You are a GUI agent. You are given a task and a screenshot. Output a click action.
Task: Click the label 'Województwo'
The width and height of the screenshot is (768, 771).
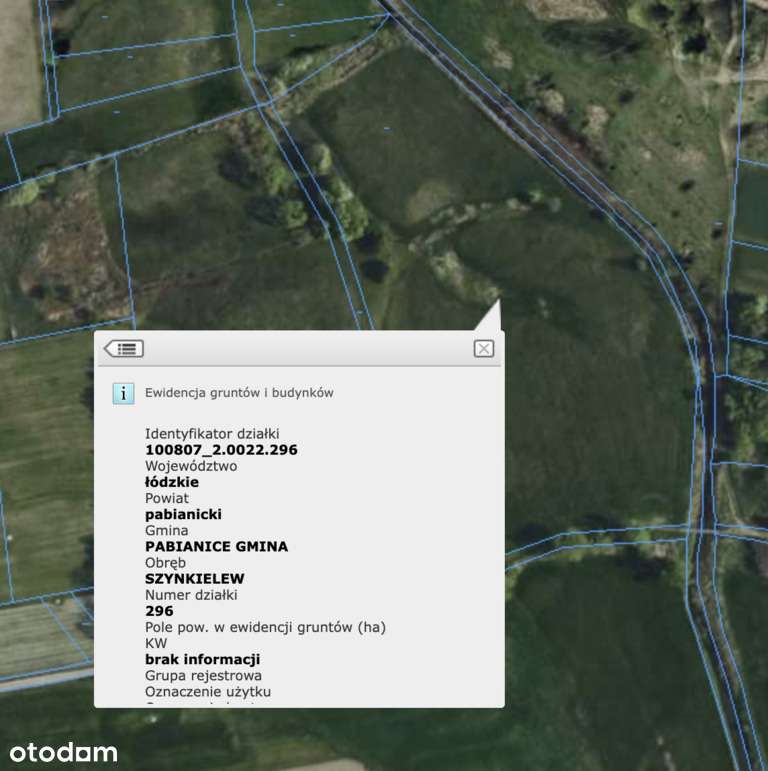pyautogui.click(x=191, y=466)
